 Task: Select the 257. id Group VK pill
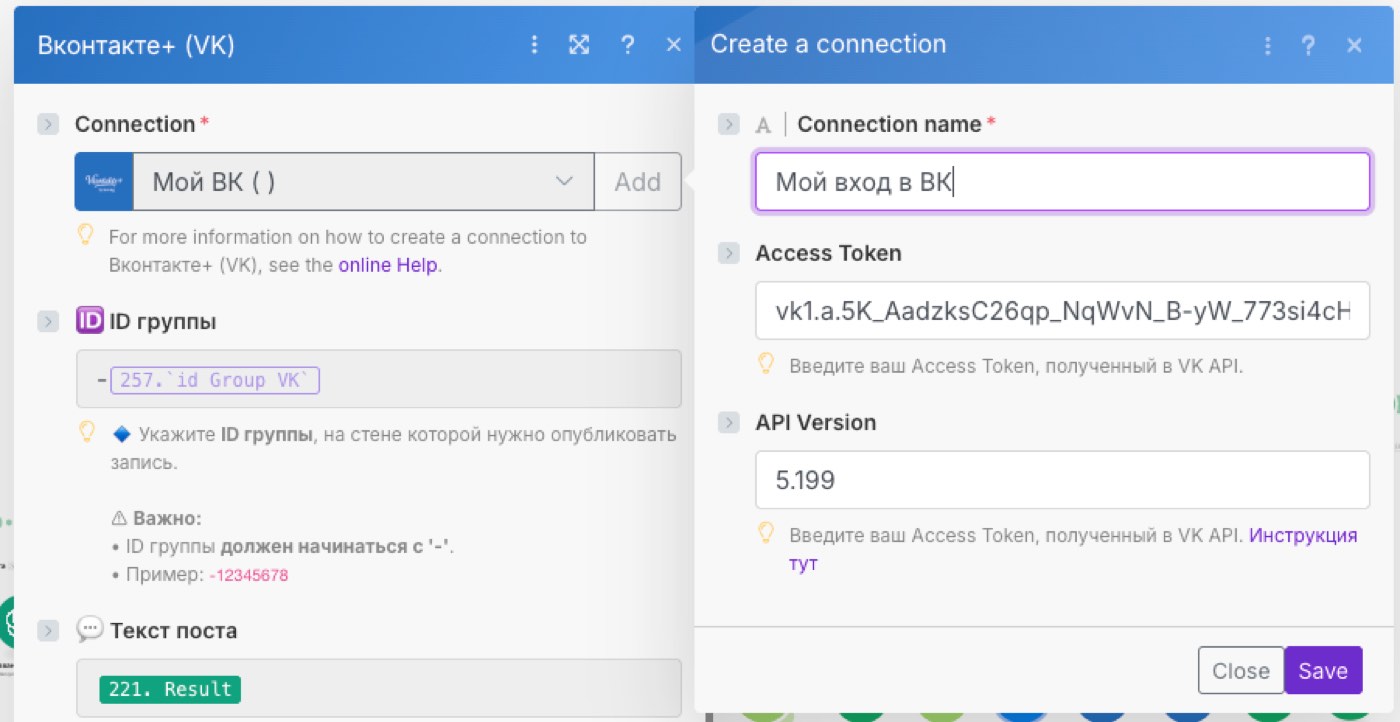(x=215, y=380)
